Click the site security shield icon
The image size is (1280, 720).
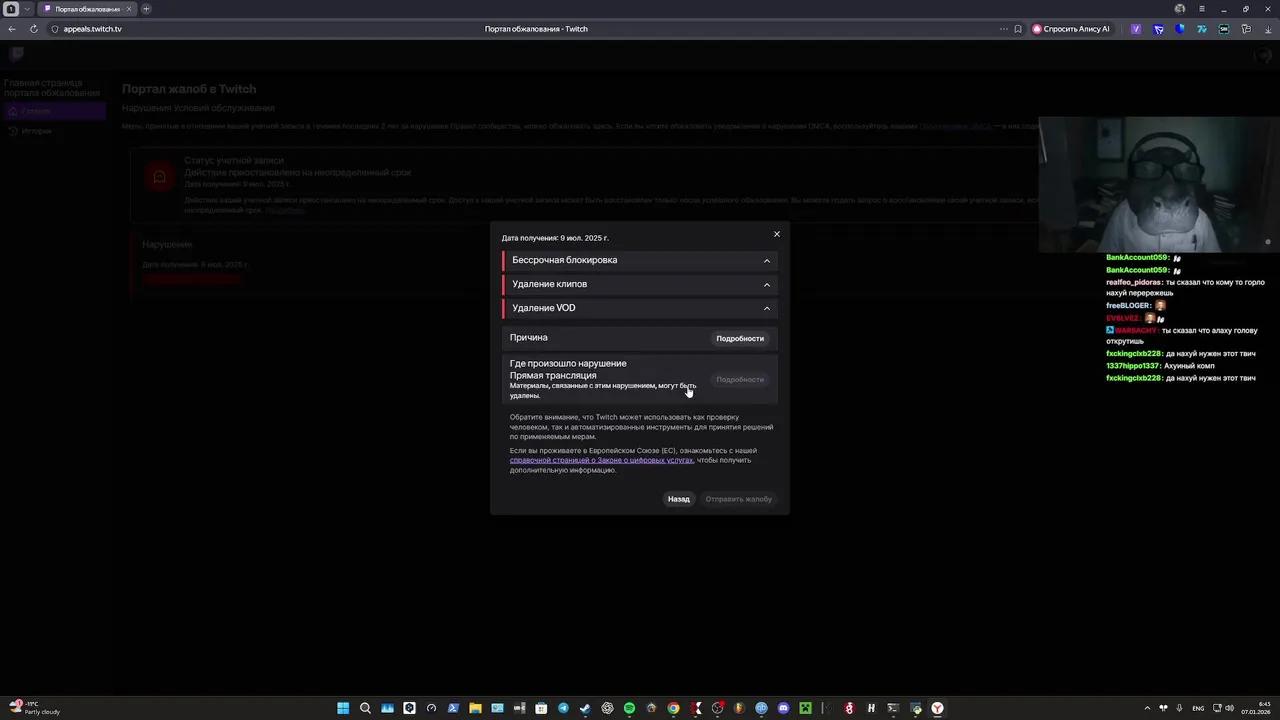click(55, 29)
